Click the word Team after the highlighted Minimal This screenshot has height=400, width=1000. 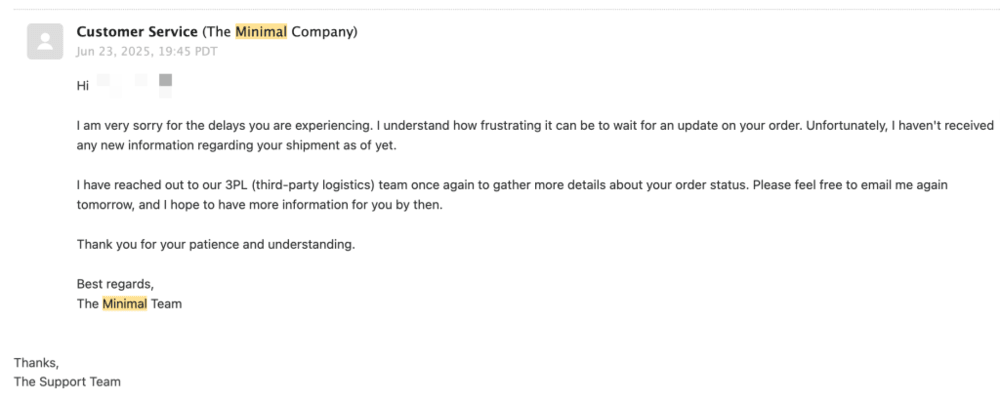click(166, 304)
